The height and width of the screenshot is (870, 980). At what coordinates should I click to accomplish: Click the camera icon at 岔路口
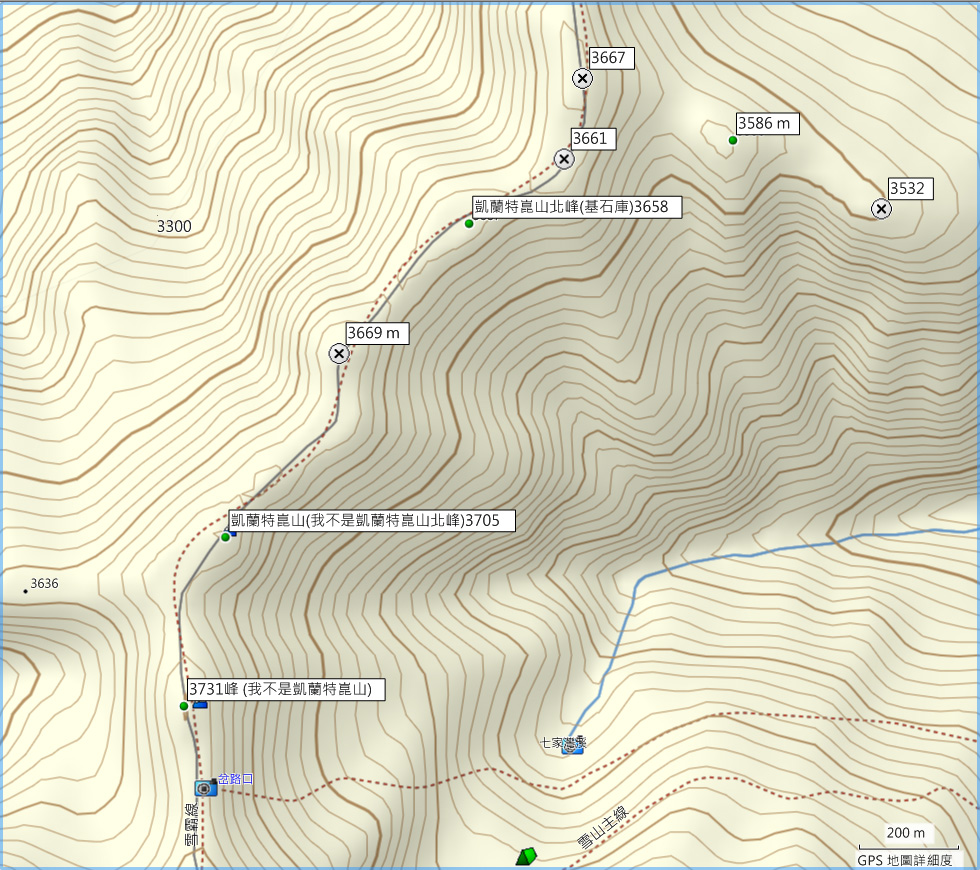click(205, 788)
